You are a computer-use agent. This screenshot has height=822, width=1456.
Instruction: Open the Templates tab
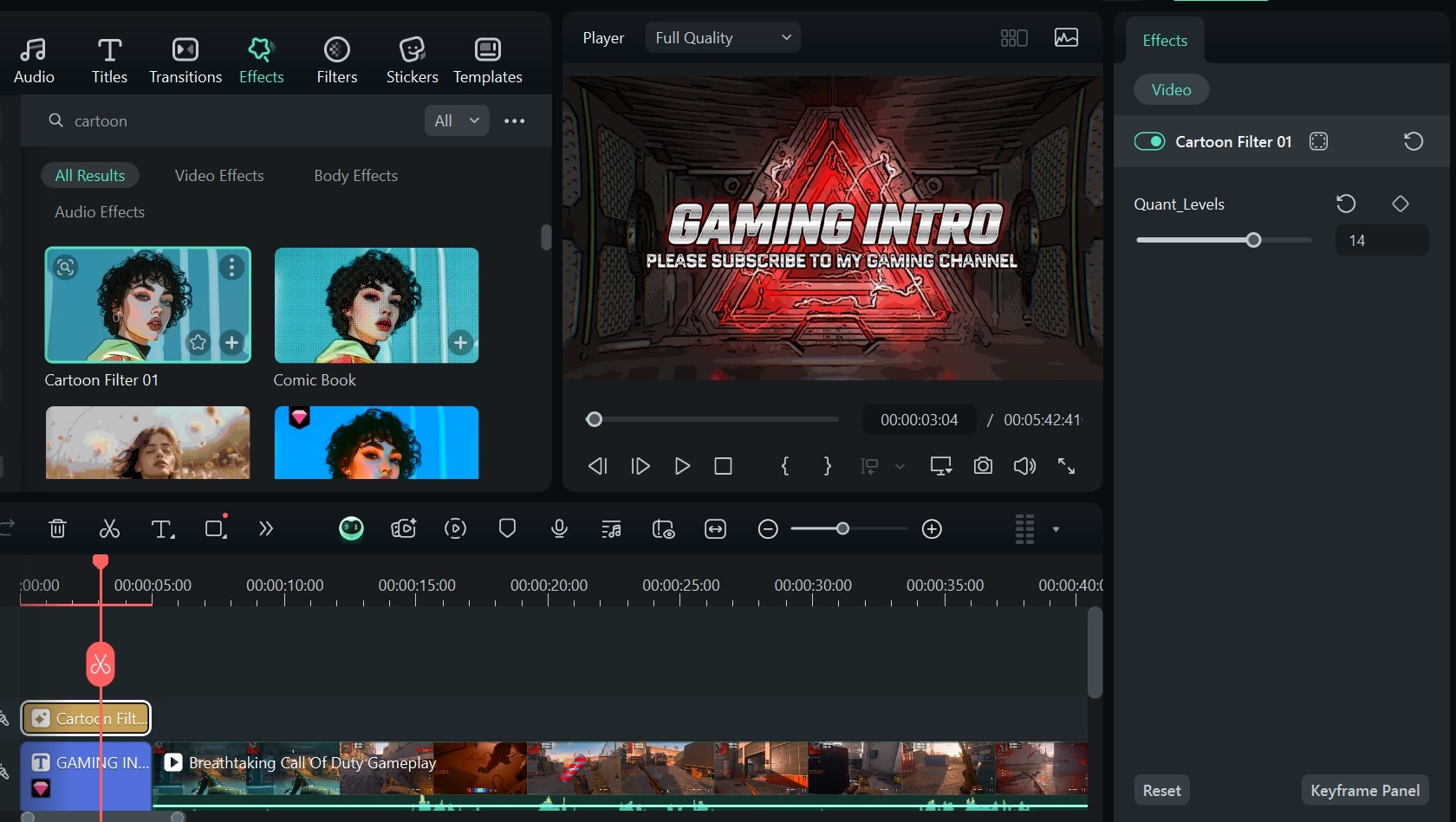pyautogui.click(x=488, y=61)
